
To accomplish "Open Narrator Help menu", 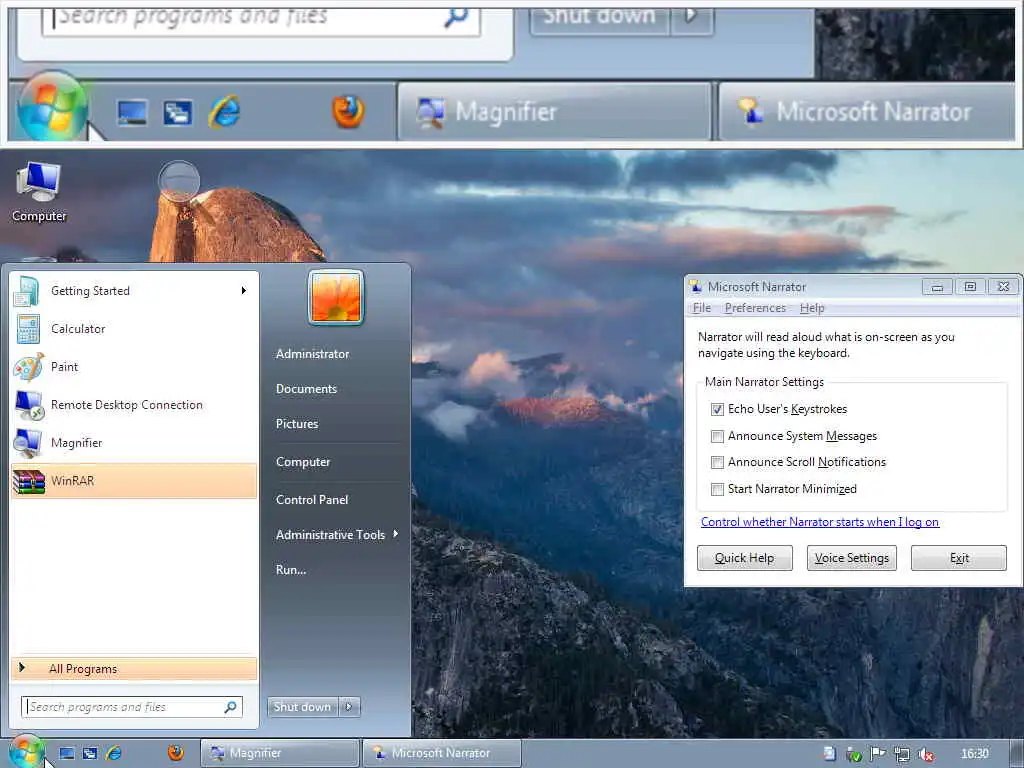I will coord(812,308).
